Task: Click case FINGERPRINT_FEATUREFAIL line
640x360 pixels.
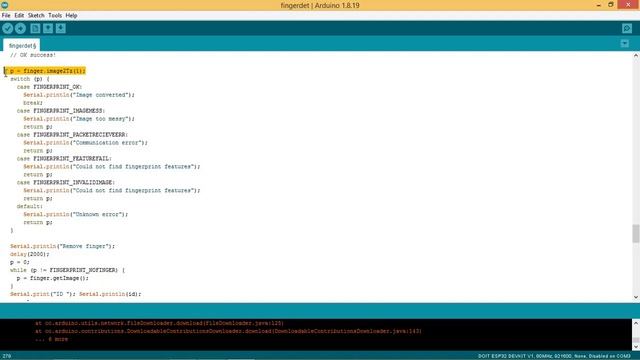Action: (x=64, y=158)
